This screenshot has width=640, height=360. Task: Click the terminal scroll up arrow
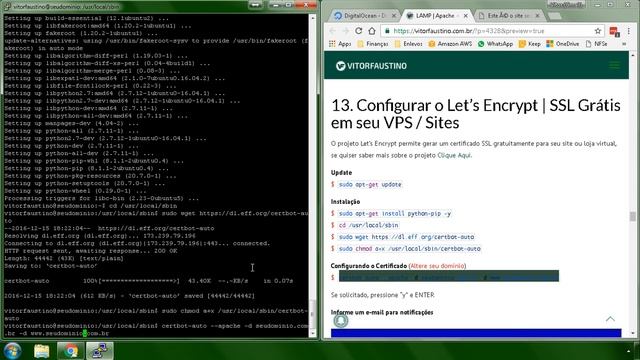[x=313, y=18]
